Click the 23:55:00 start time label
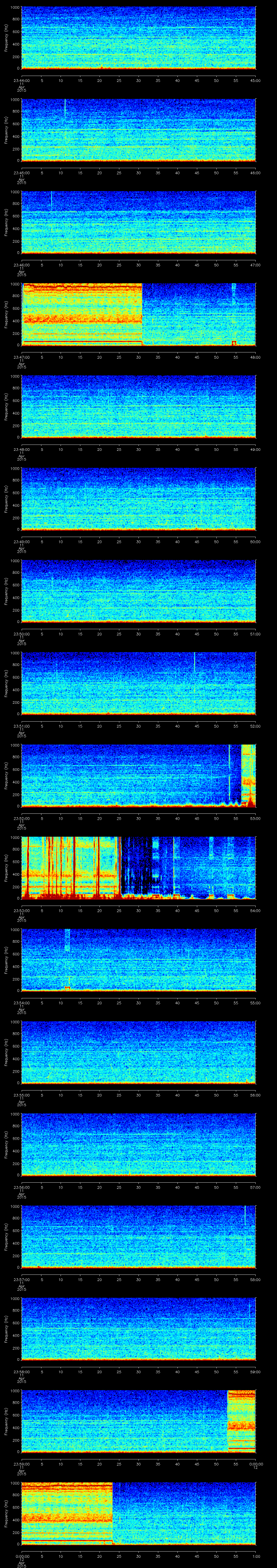The width and height of the screenshot is (277, 1568). (x=21, y=1095)
